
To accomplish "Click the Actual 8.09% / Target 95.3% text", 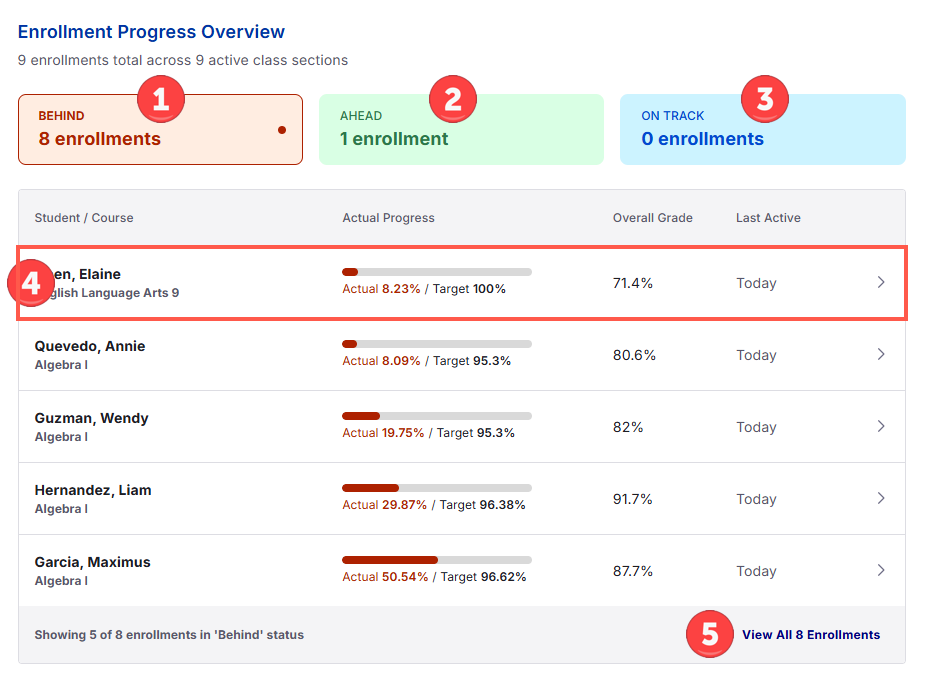I will [427, 361].
